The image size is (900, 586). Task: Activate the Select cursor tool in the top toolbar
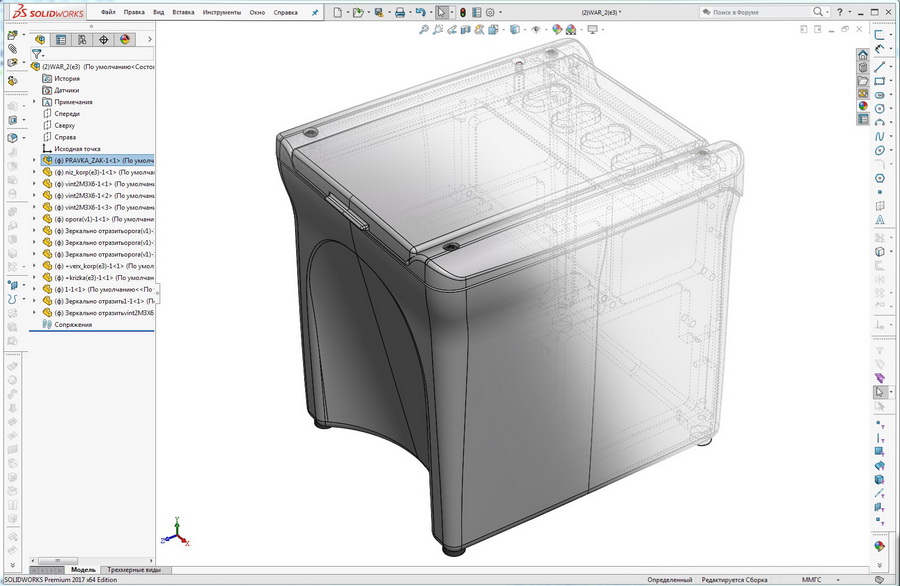[x=441, y=12]
